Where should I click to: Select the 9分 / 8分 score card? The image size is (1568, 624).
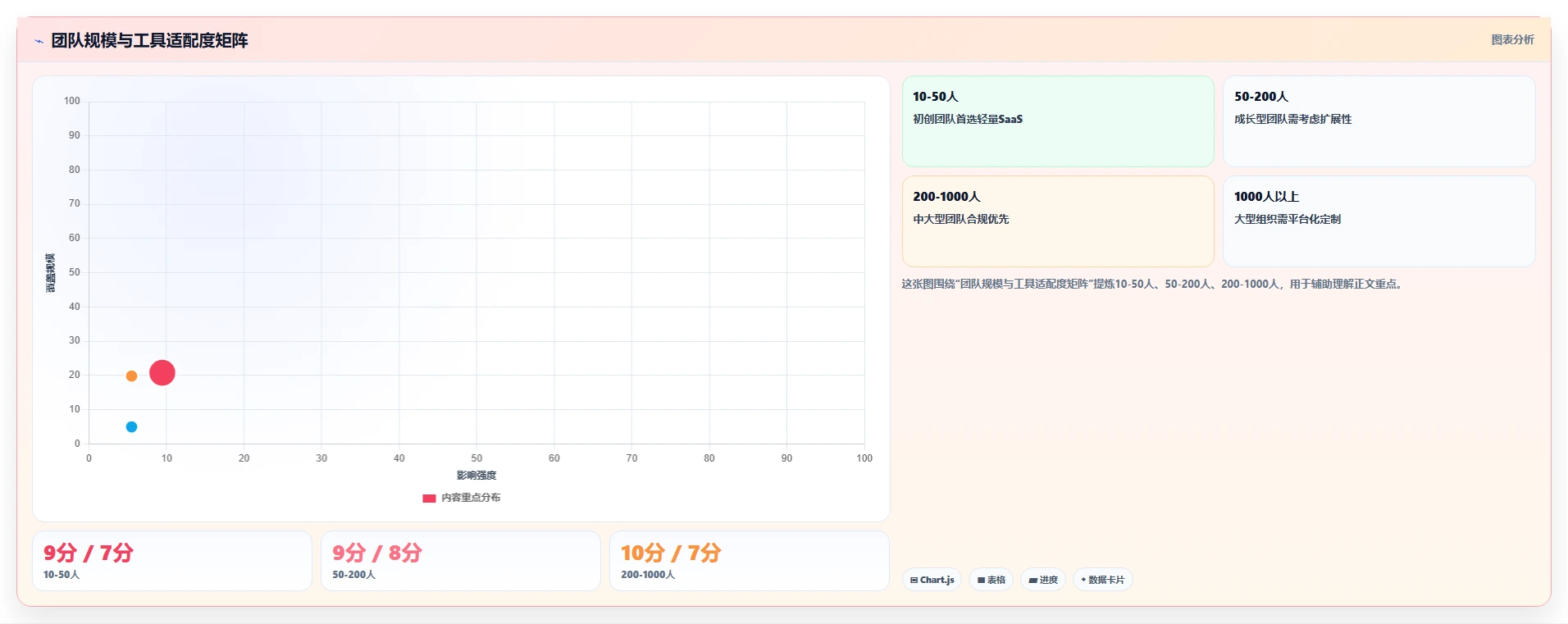pos(461,561)
